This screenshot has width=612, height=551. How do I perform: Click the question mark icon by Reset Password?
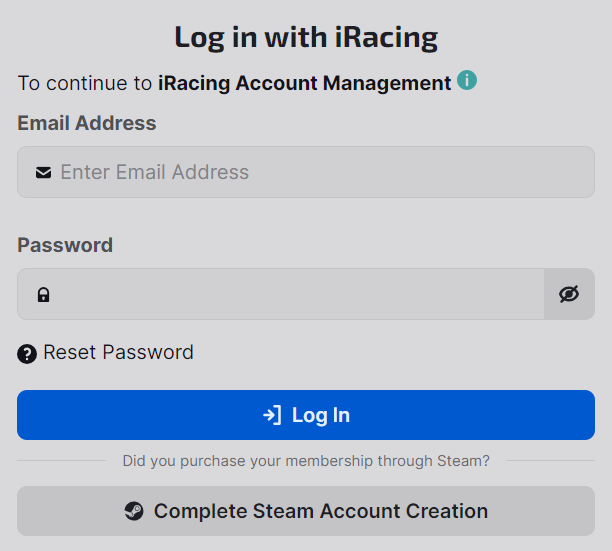27,354
